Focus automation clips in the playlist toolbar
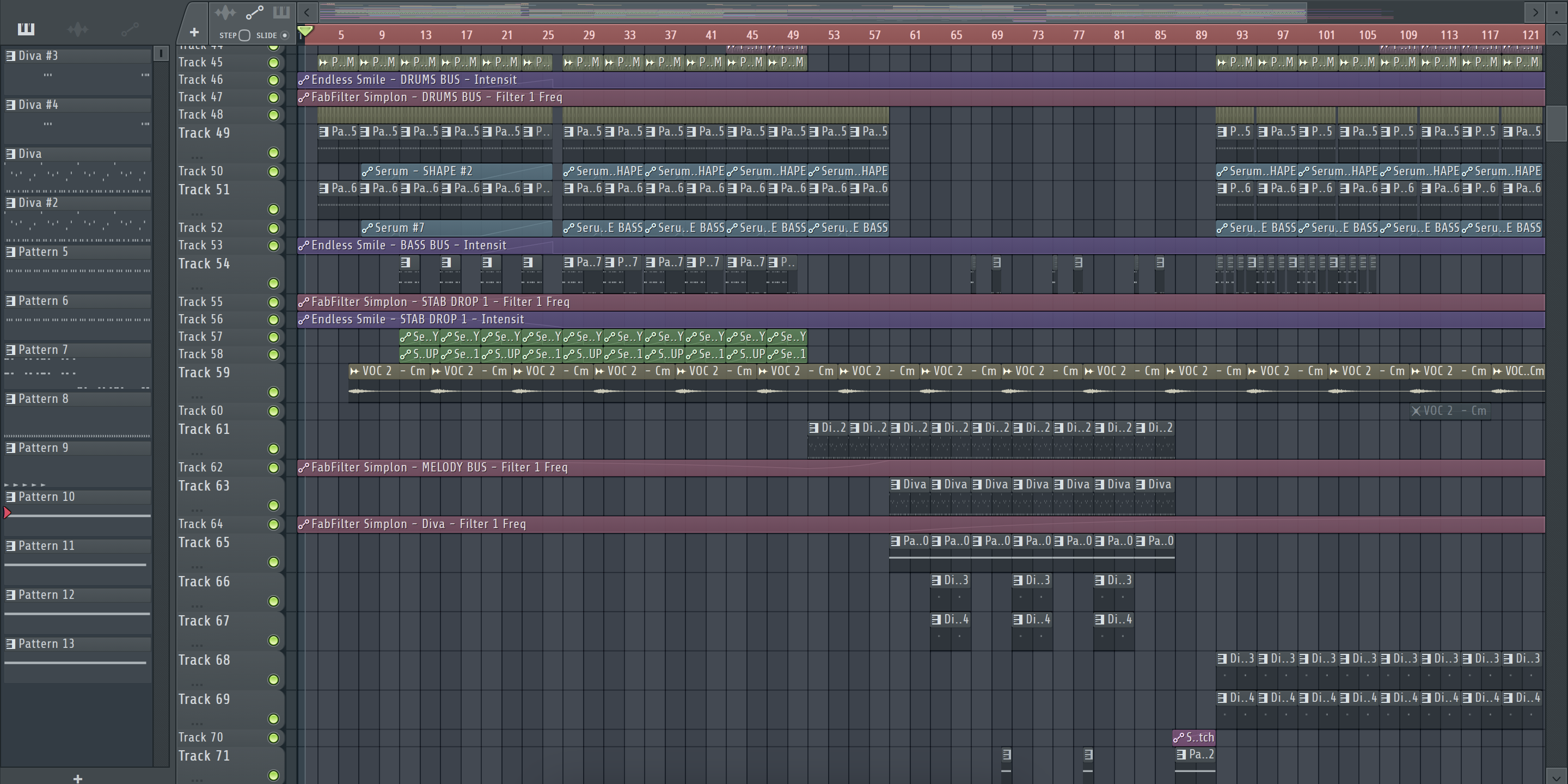1568x784 pixels. pos(254,12)
